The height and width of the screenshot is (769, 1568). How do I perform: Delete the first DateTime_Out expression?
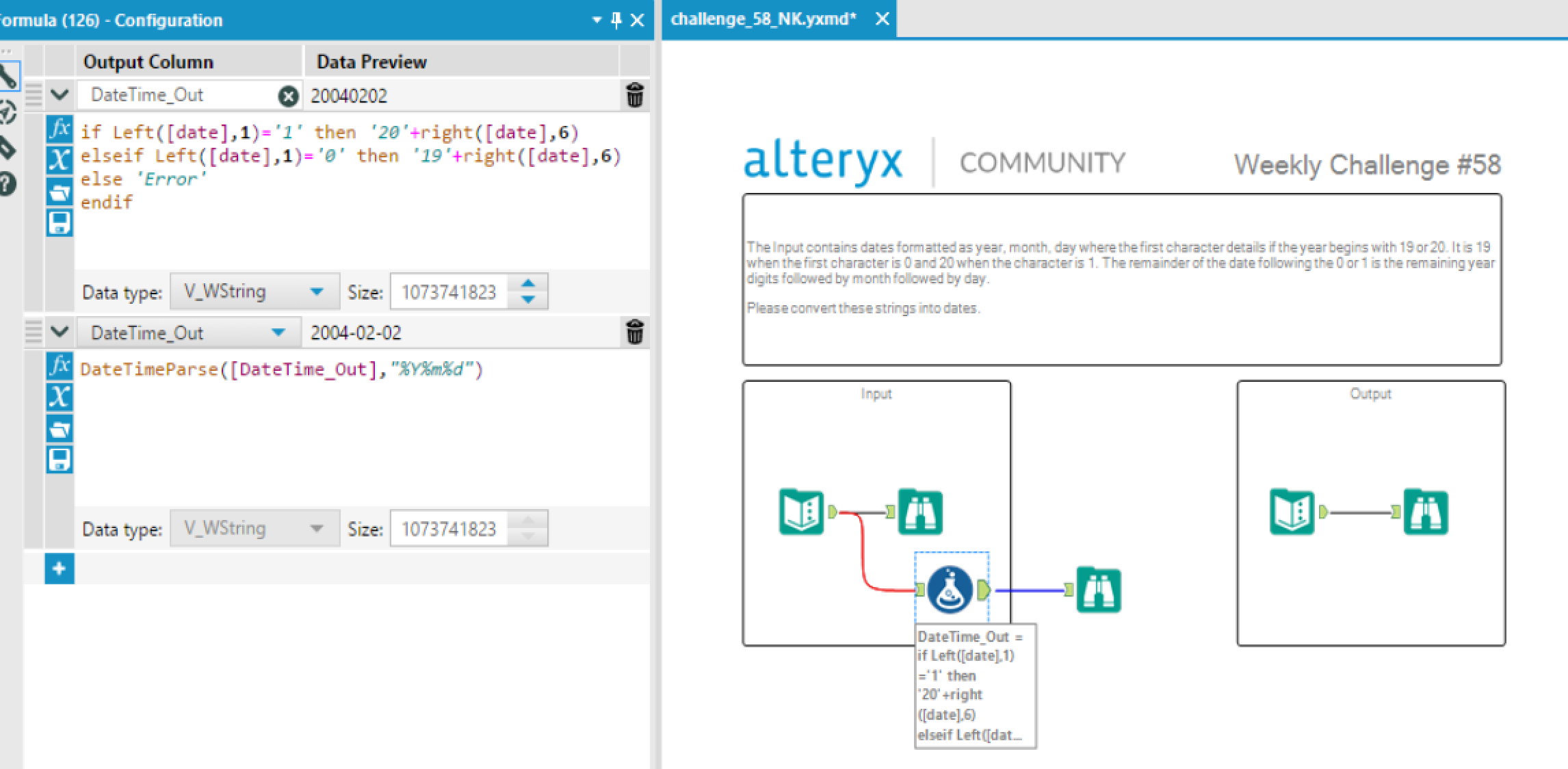[634, 96]
